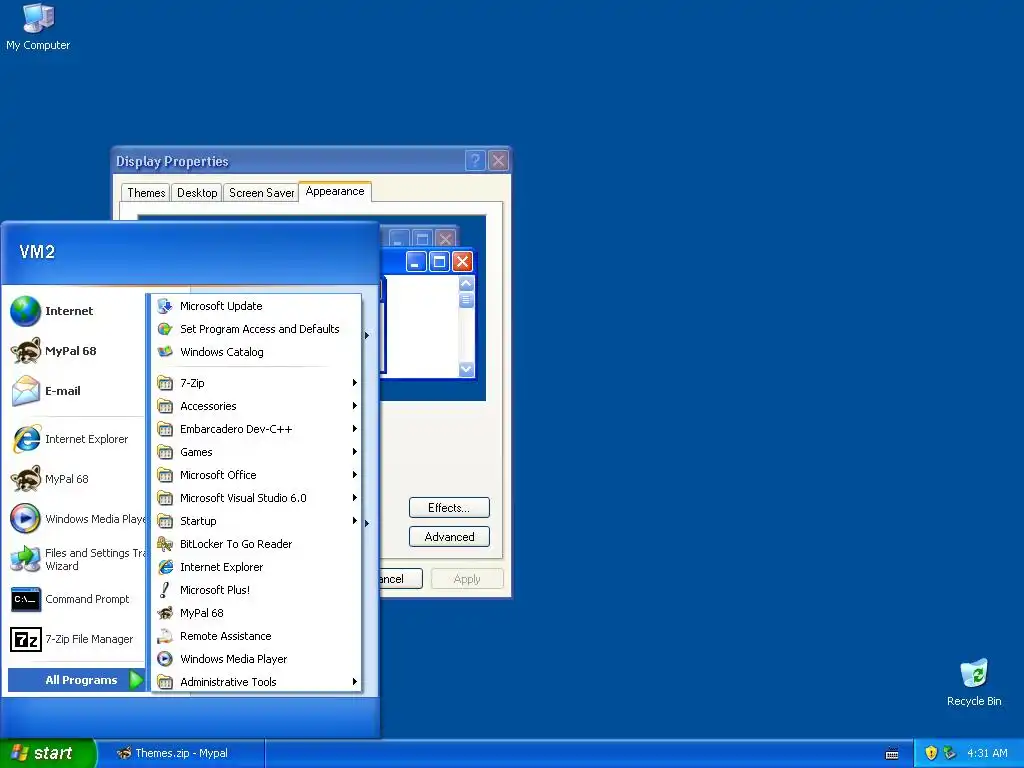Open Microsoft Plus! entry
Screen dimensions: 1024x768
tap(257, 590)
